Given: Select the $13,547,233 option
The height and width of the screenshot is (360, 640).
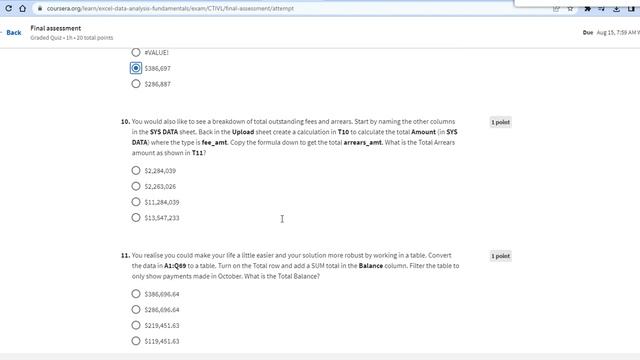Looking at the screenshot, I should (x=136, y=218).
